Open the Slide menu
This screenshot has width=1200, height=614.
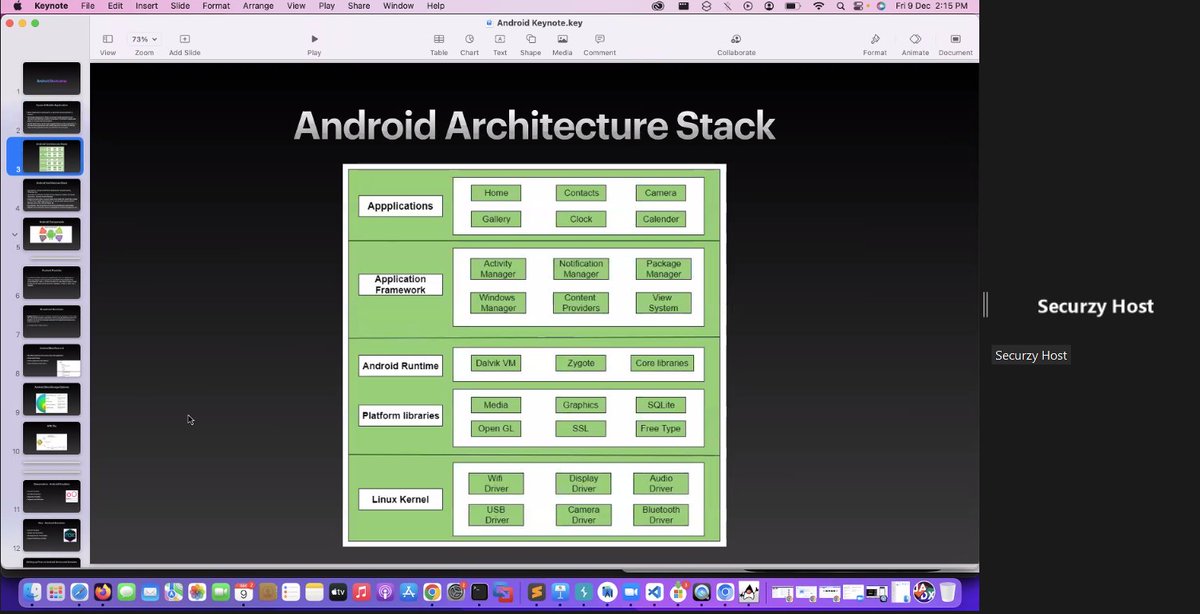(180, 6)
